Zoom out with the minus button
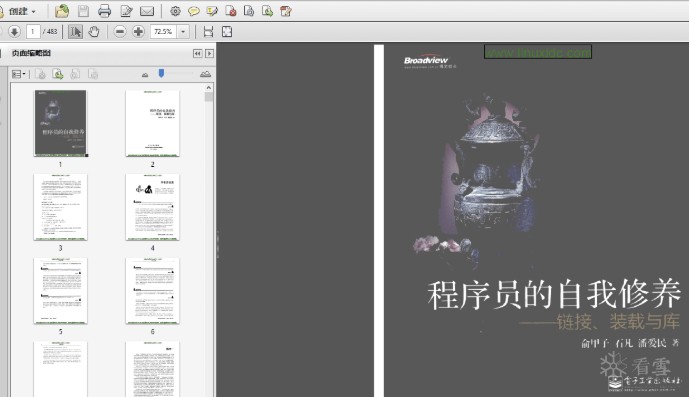This screenshot has height=397, width=689. [x=120, y=32]
